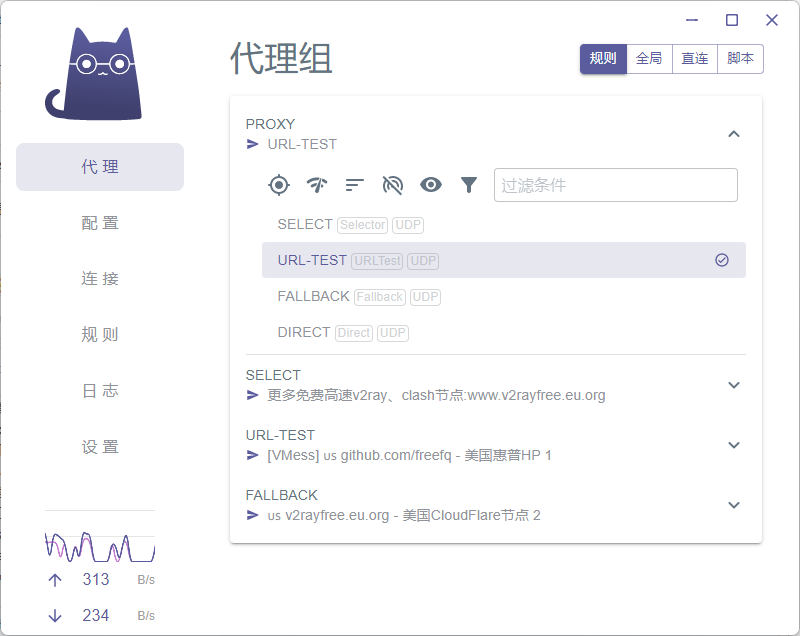The height and width of the screenshot is (636, 800).
Task: Expand the FALLBACK proxy group
Action: (x=734, y=504)
